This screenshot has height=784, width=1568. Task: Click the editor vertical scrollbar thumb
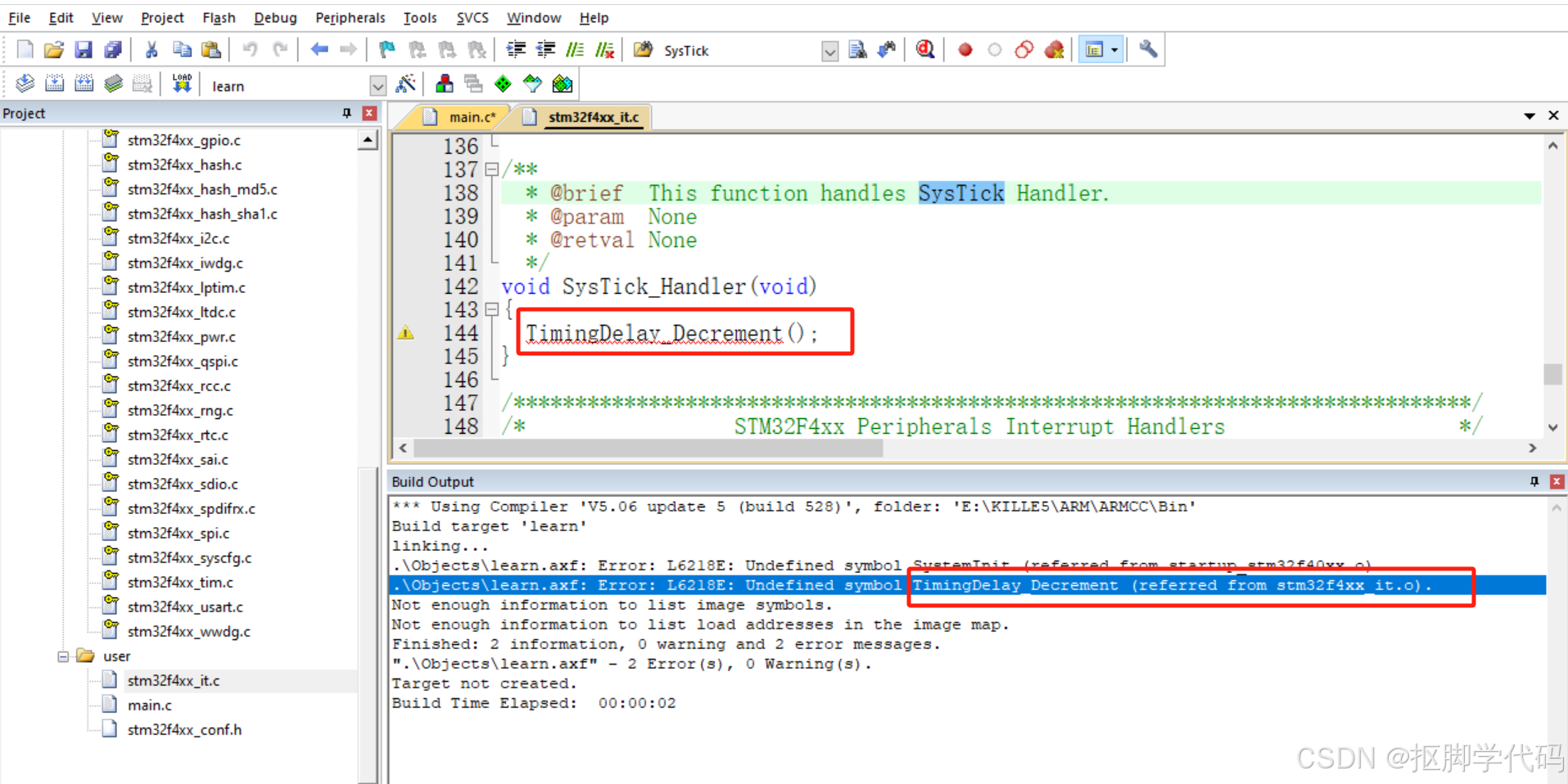point(1552,373)
